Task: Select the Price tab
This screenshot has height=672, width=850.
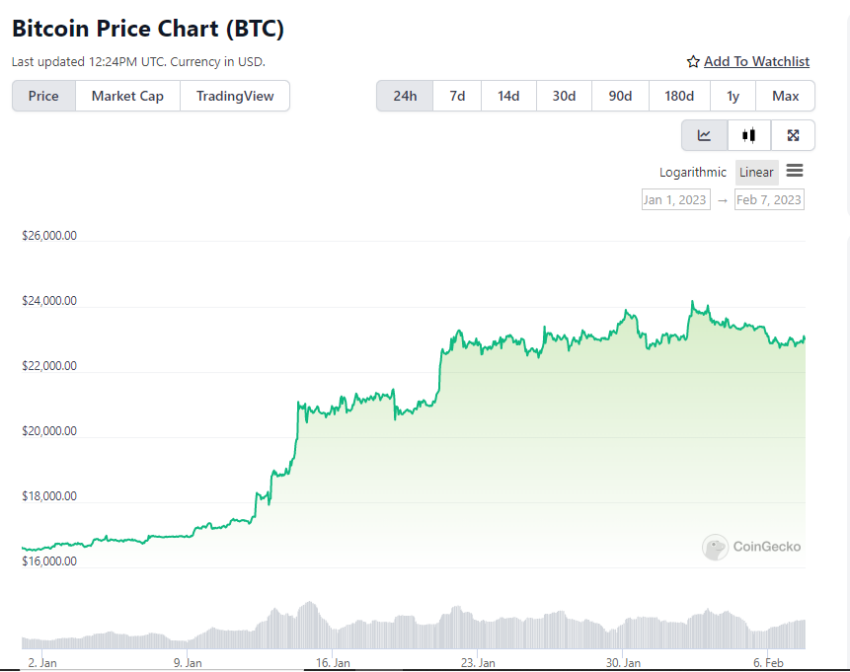Action: pyautogui.click(x=43, y=96)
